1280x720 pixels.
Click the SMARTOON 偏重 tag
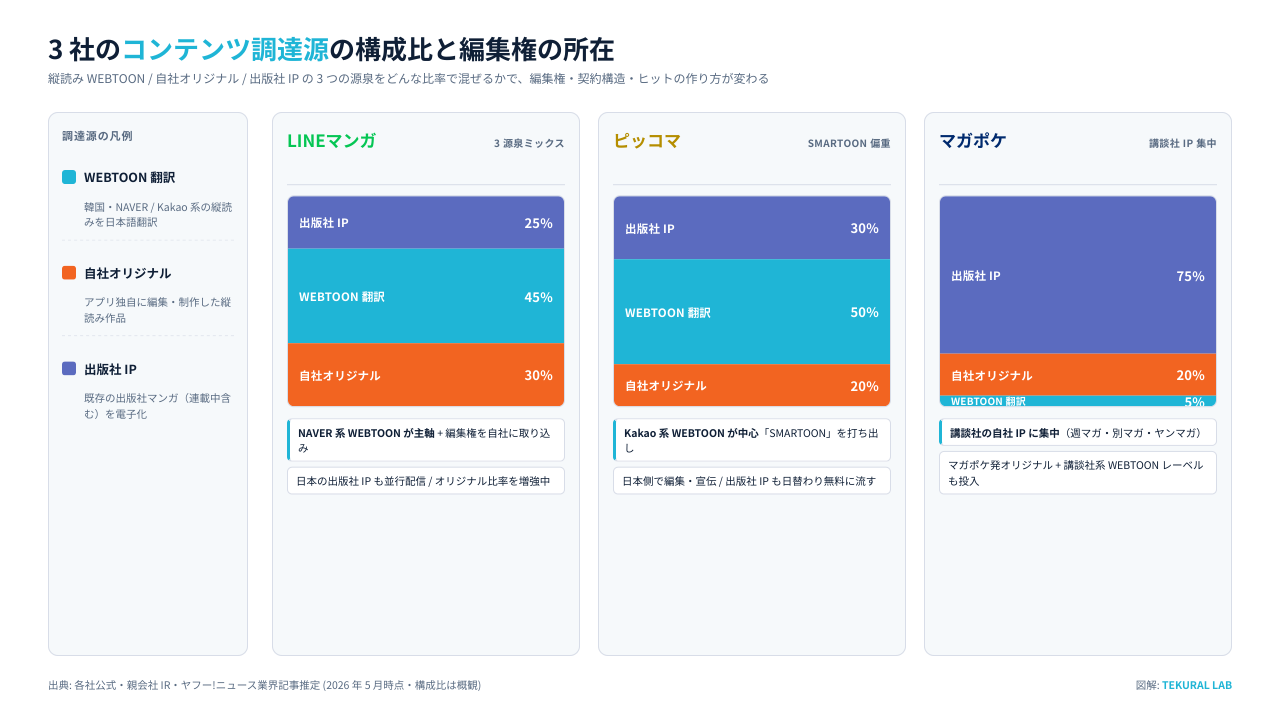(849, 143)
